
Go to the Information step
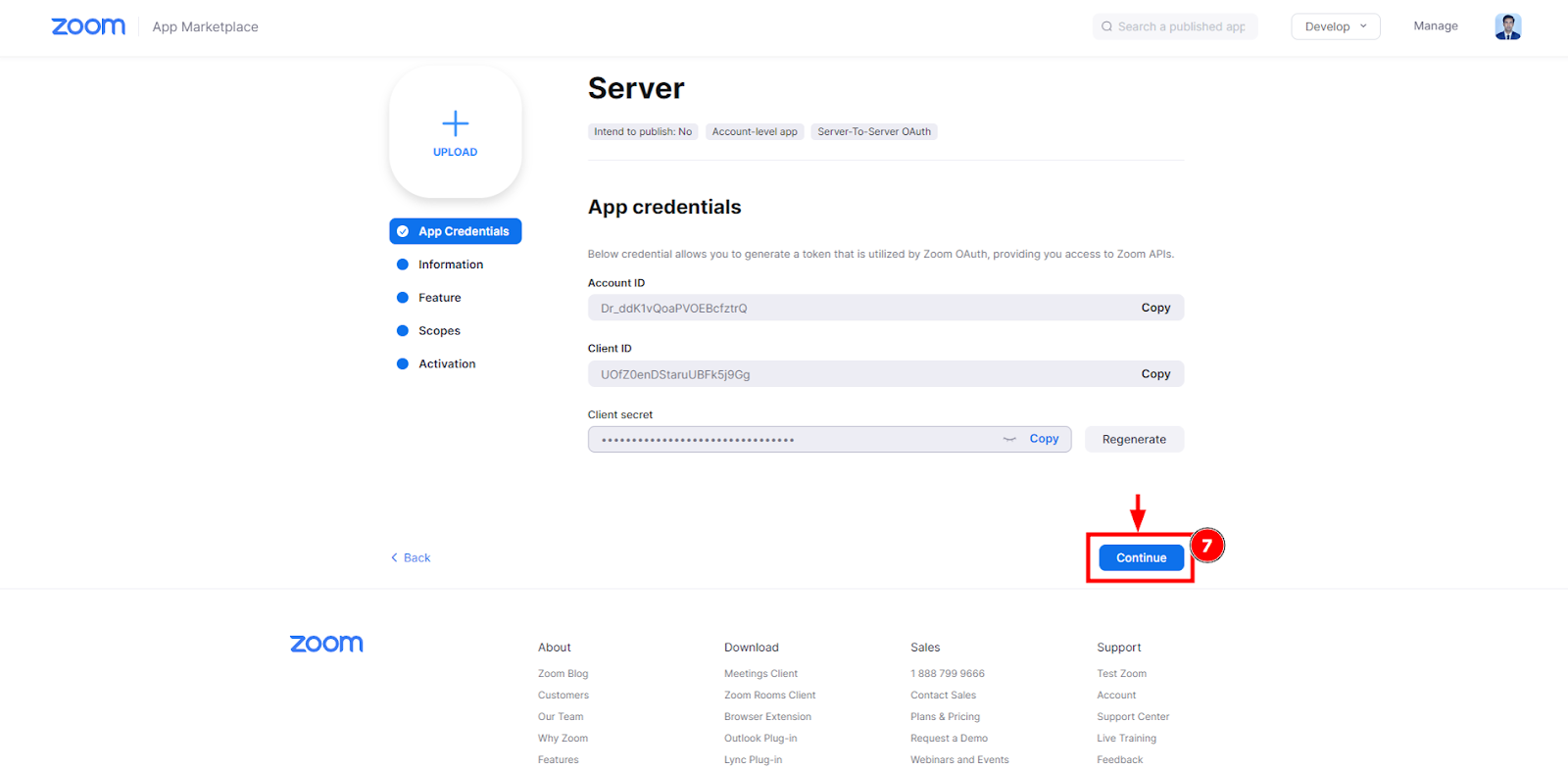click(451, 264)
